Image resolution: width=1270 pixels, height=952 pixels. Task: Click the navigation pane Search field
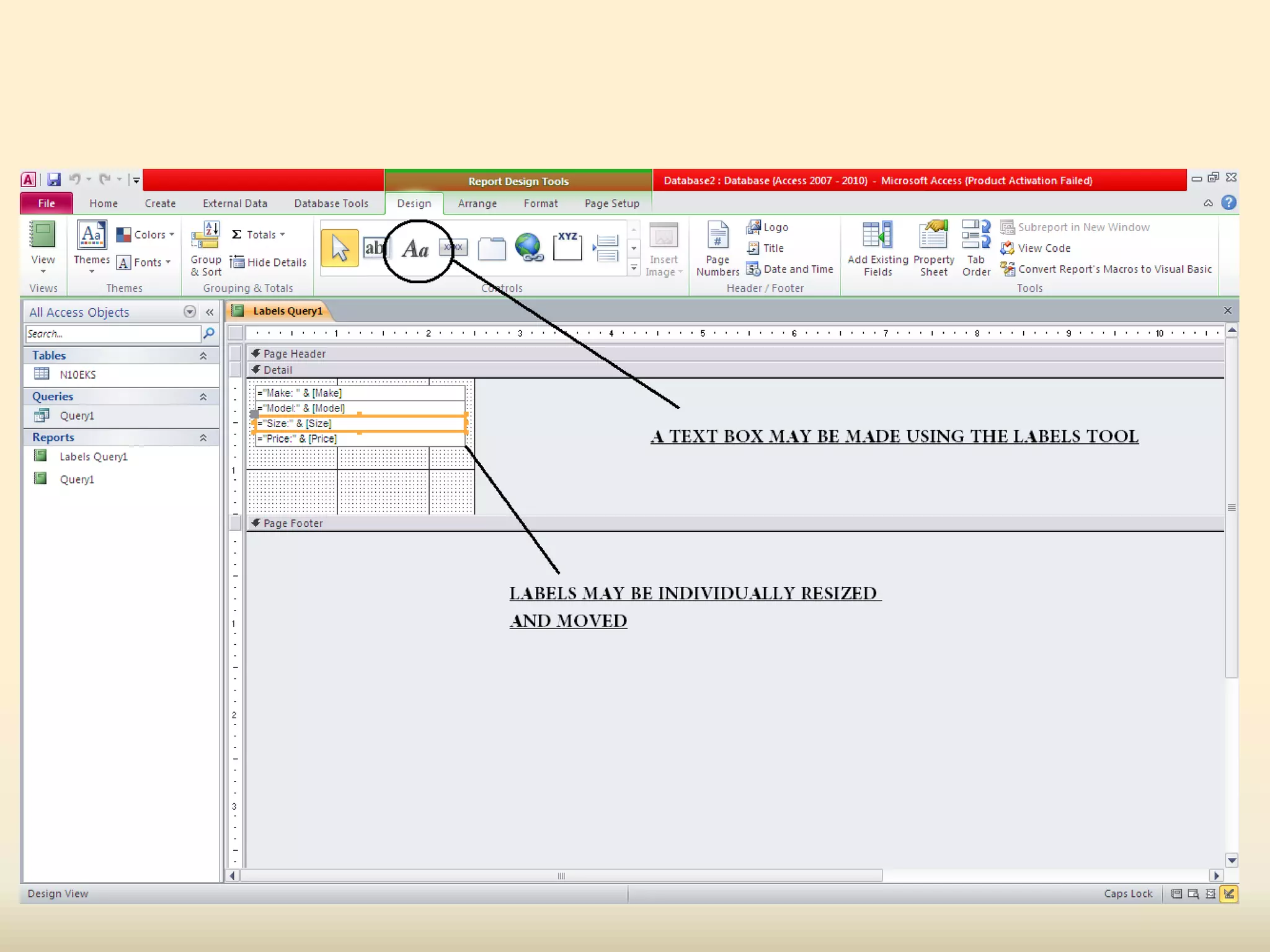pos(113,334)
